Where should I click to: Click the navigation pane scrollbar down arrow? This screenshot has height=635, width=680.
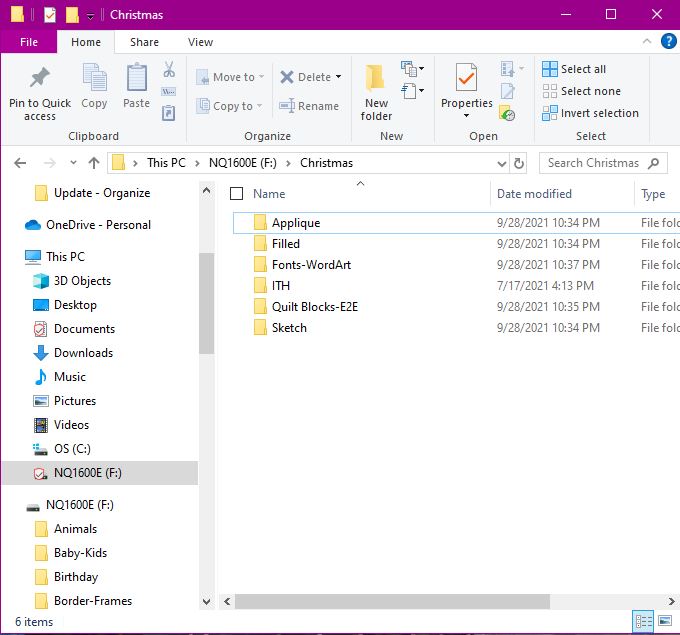(206, 602)
